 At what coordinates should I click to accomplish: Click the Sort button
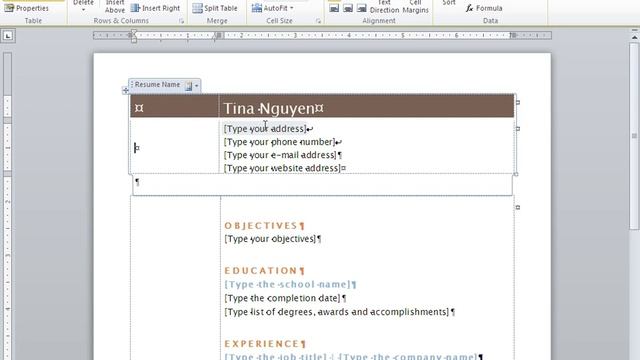pyautogui.click(x=449, y=3)
